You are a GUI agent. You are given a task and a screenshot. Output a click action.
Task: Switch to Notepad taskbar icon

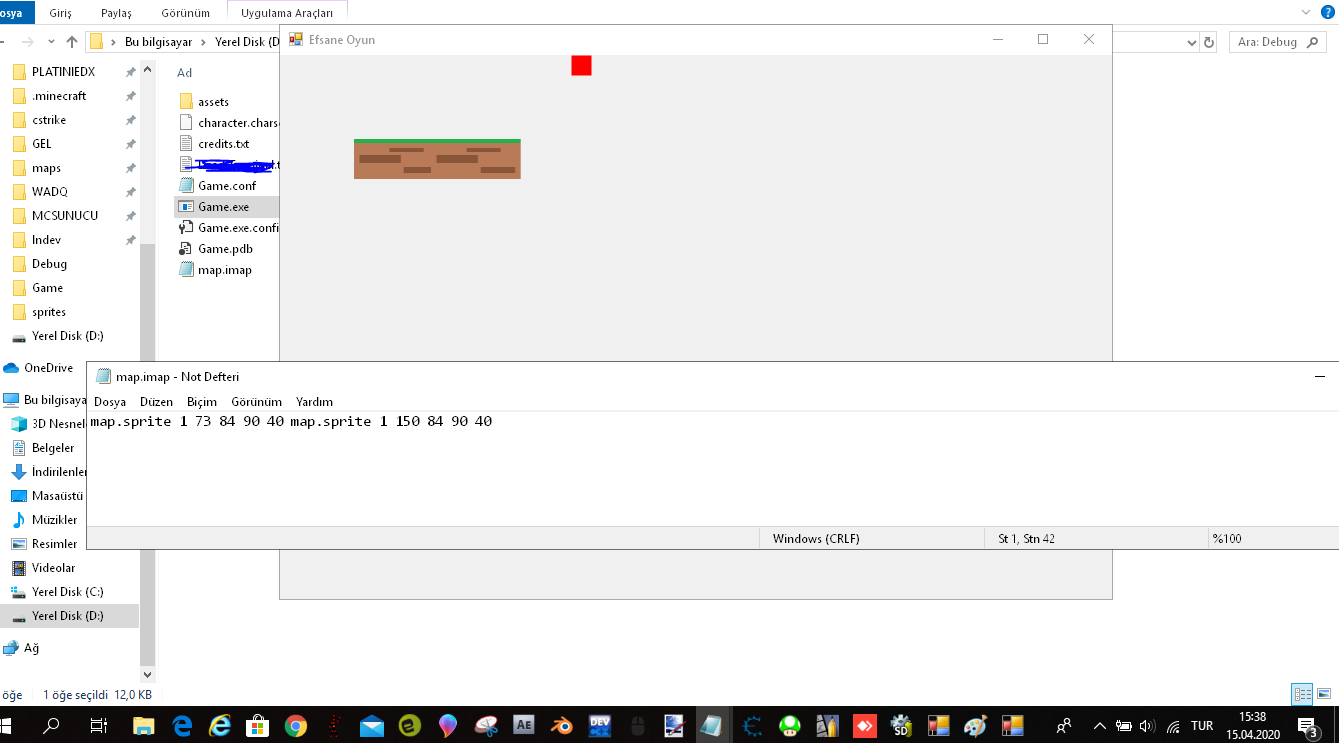711,726
